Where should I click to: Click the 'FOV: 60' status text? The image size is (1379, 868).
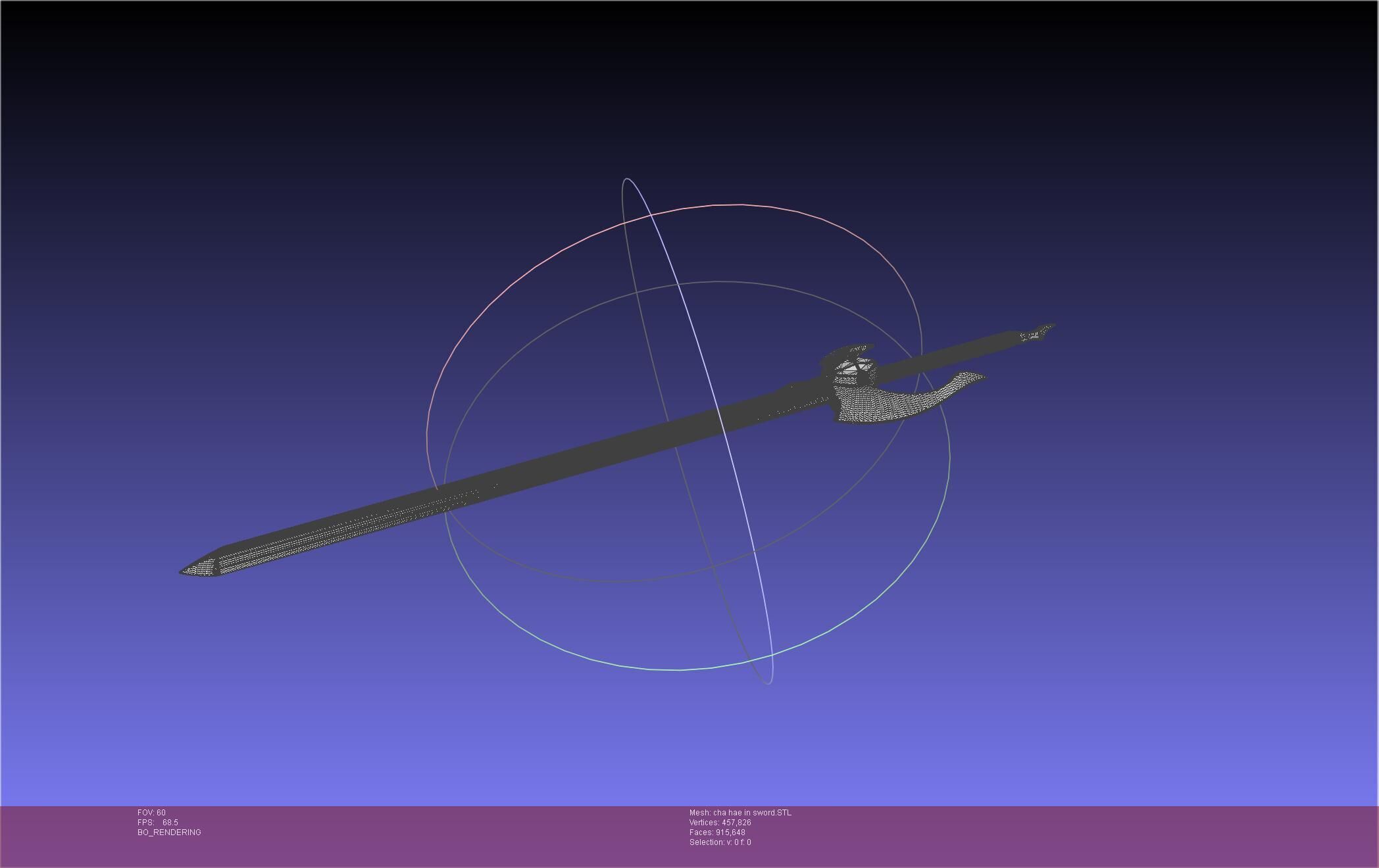[151, 813]
